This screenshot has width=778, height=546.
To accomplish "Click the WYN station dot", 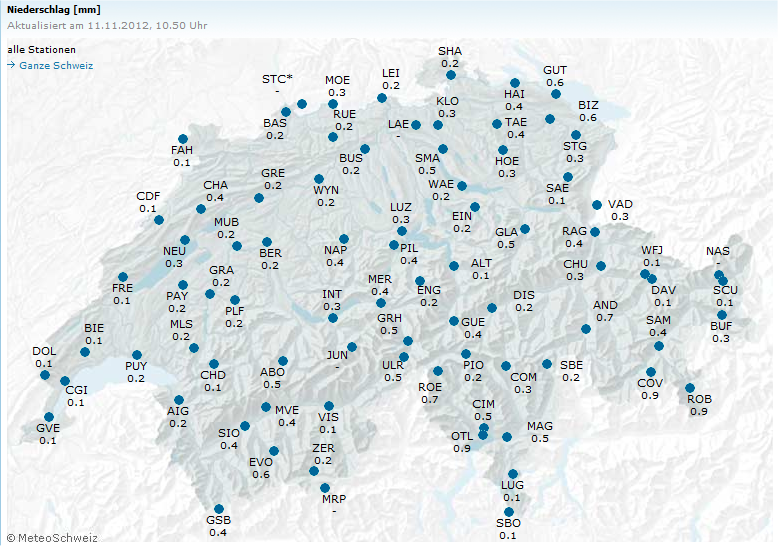I will [319, 179].
